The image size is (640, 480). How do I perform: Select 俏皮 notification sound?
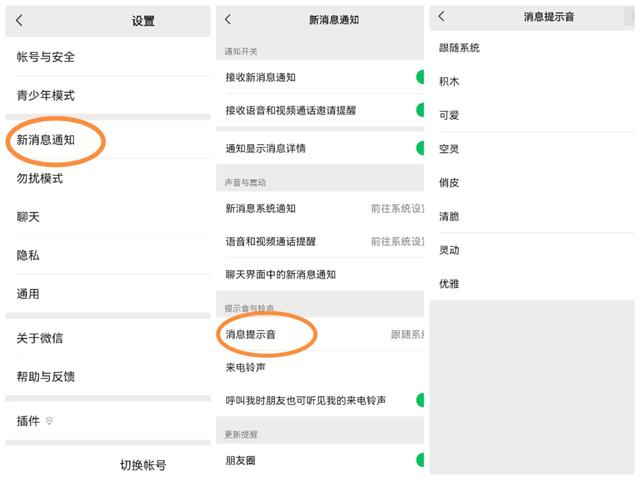point(532,182)
